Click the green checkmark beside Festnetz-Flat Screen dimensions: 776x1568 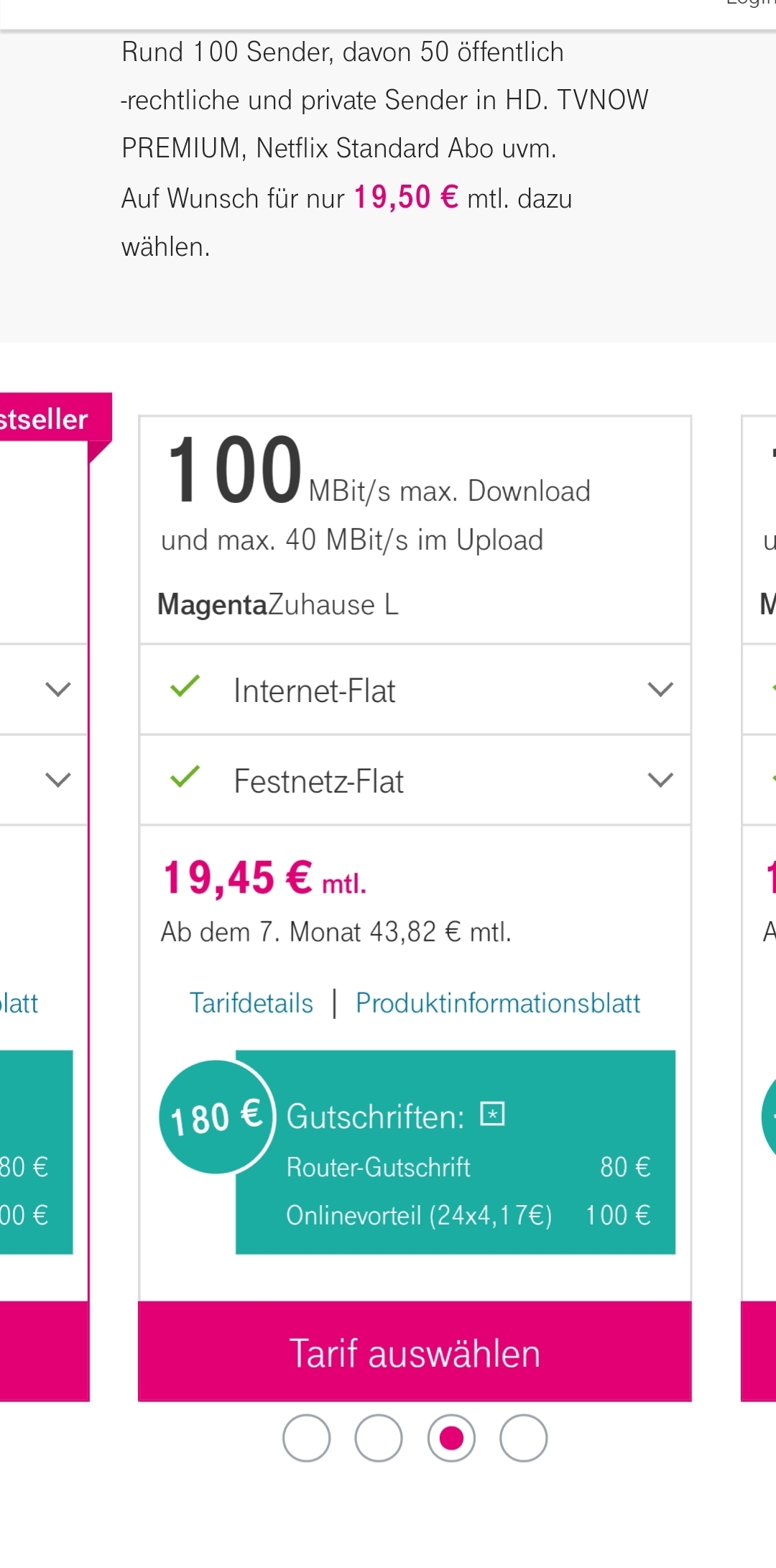[x=185, y=777]
